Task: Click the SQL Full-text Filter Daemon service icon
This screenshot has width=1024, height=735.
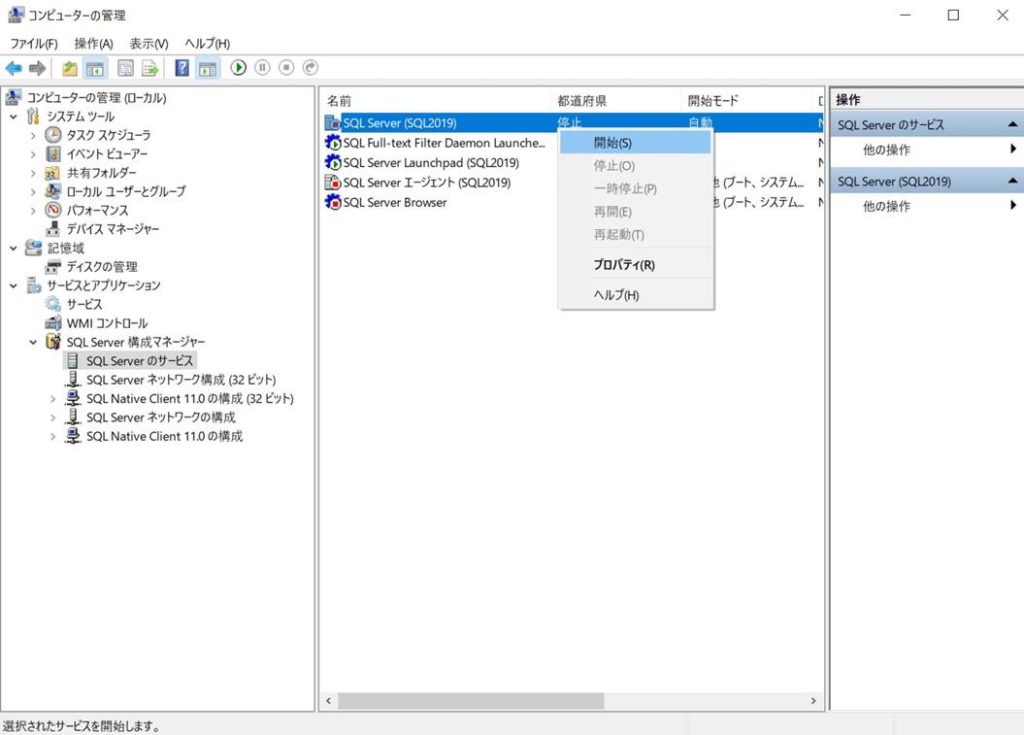Action: coord(333,142)
